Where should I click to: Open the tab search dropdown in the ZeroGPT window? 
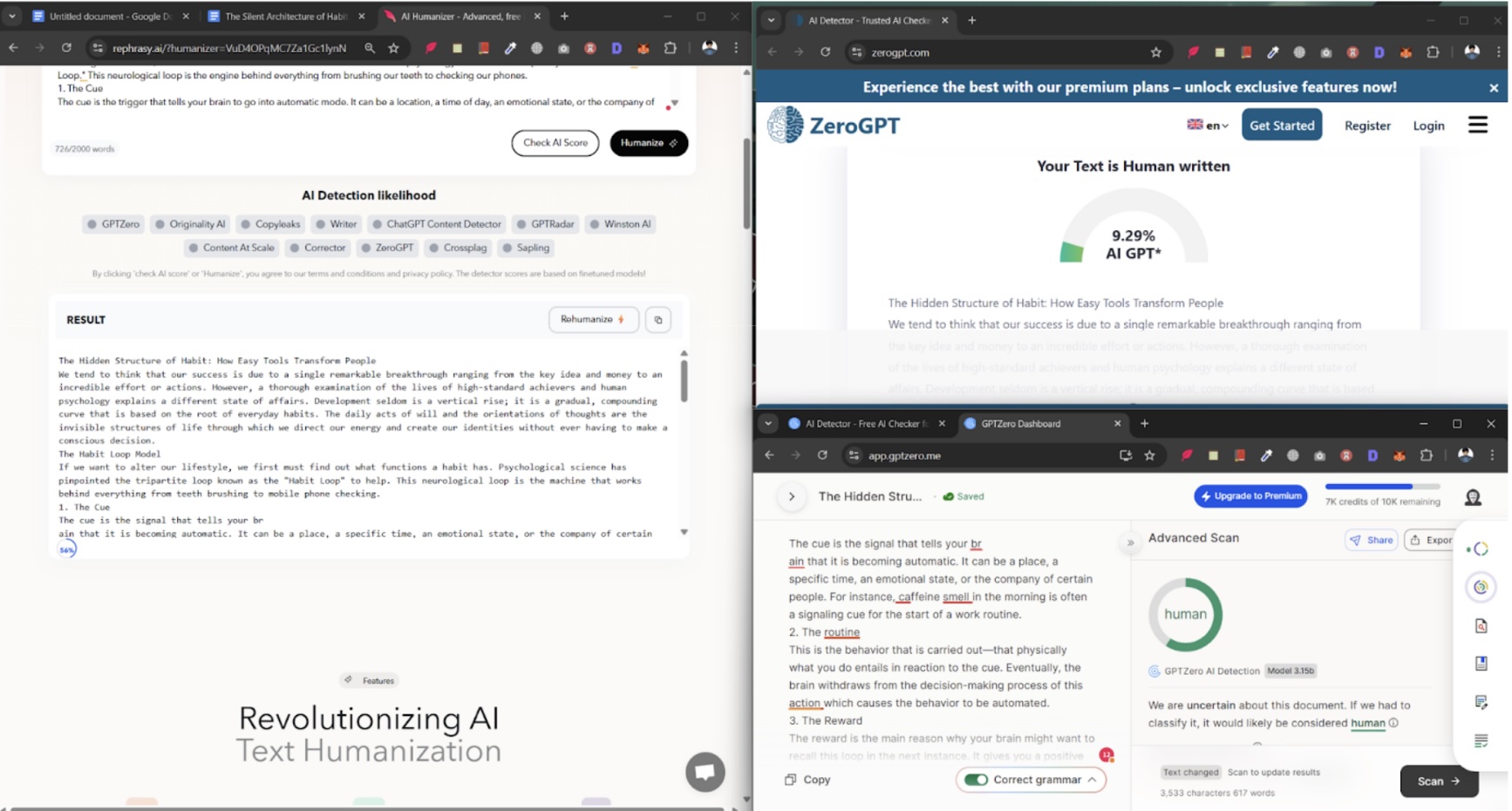point(771,20)
